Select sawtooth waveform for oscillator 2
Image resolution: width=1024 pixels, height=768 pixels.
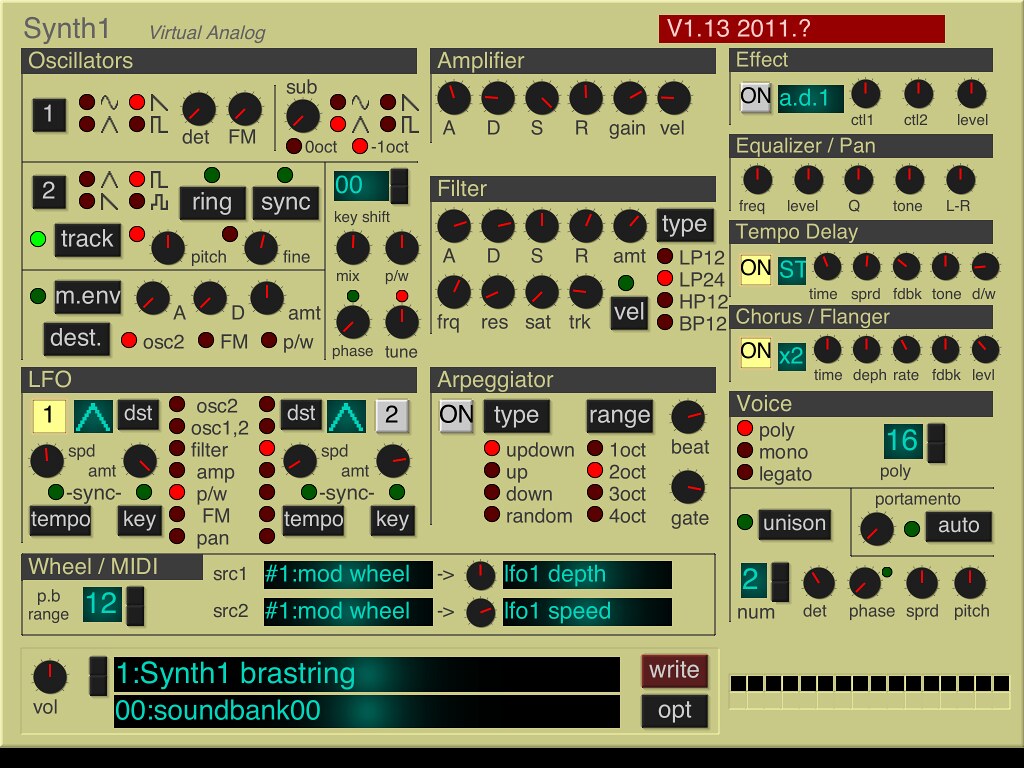87,201
